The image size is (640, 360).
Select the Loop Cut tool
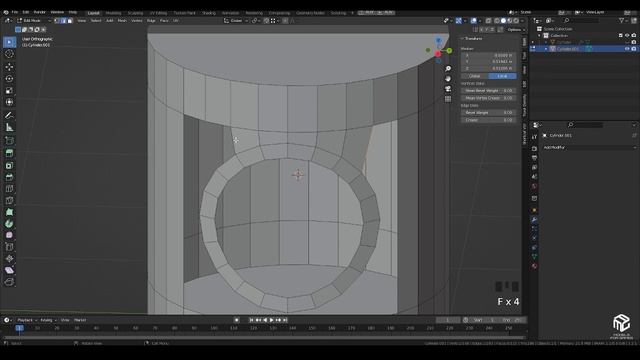coord(9,189)
